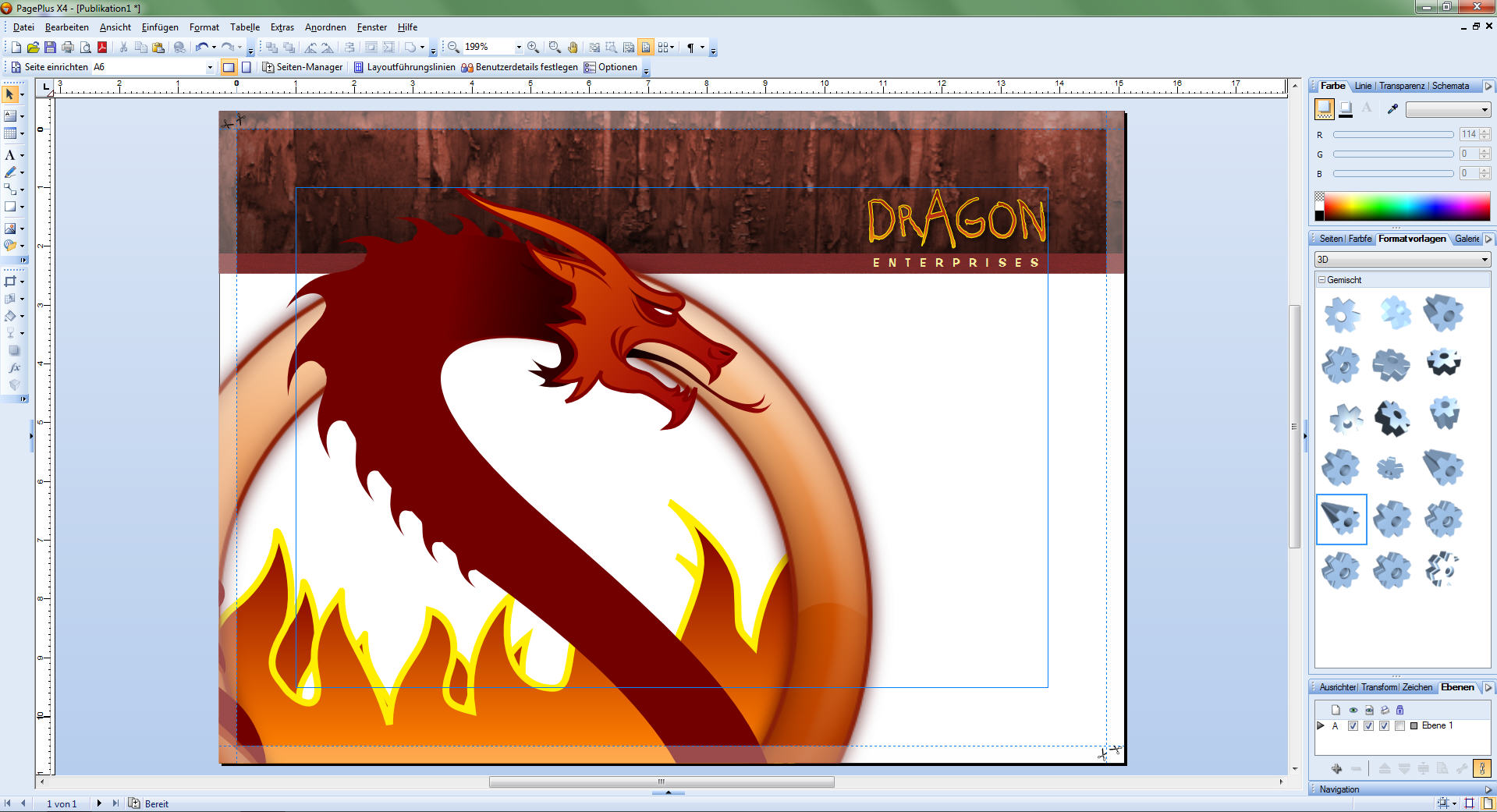The width and height of the screenshot is (1497, 812).
Task: Expand the Ebene 1 layer triangle
Action: [1321, 725]
